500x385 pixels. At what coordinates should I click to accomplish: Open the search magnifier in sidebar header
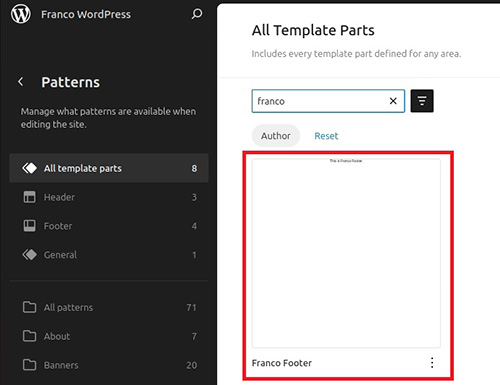(197, 14)
